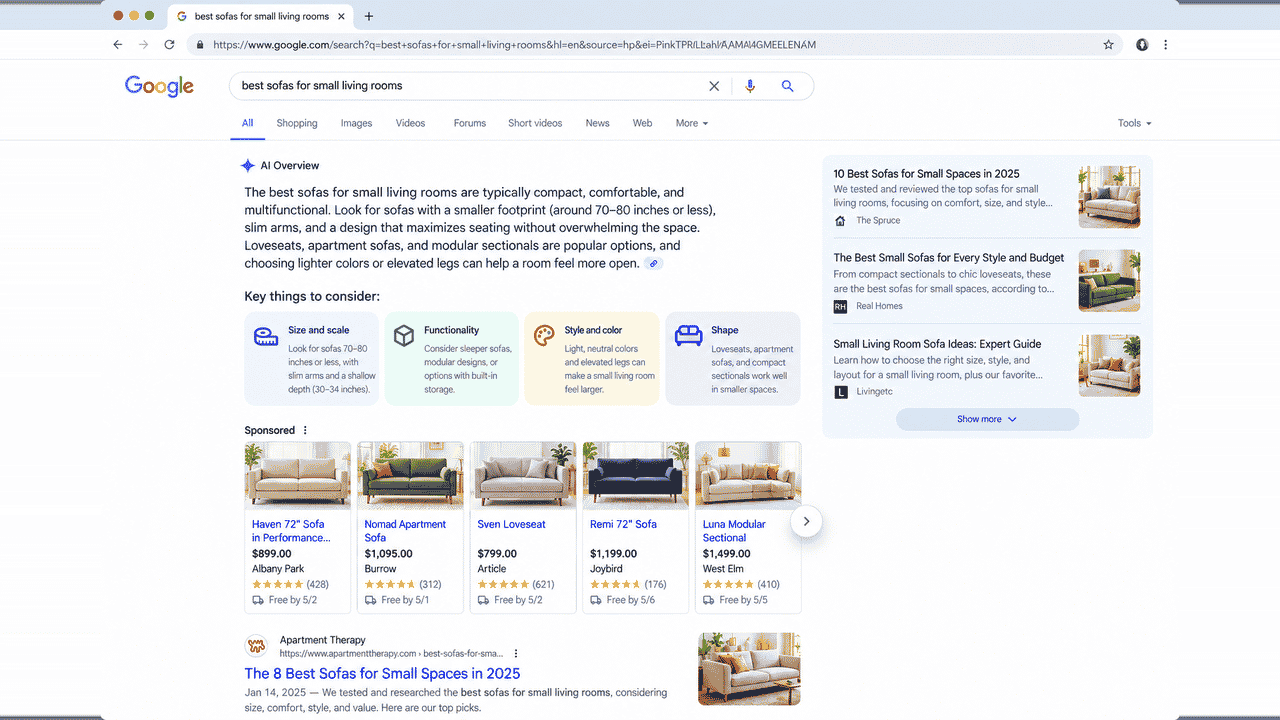1280x720 pixels.
Task: Select the Style and color card
Action: (x=592, y=359)
